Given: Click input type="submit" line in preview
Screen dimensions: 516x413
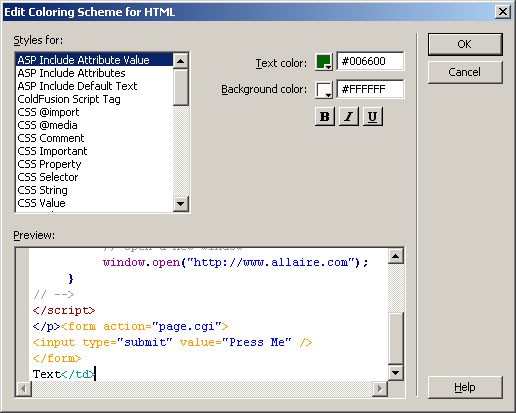Looking at the screenshot, I should (x=172, y=342).
